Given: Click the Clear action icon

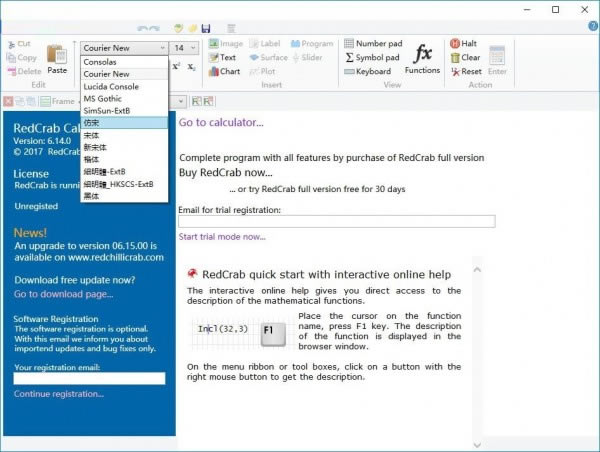Looking at the screenshot, I should click(x=455, y=58).
